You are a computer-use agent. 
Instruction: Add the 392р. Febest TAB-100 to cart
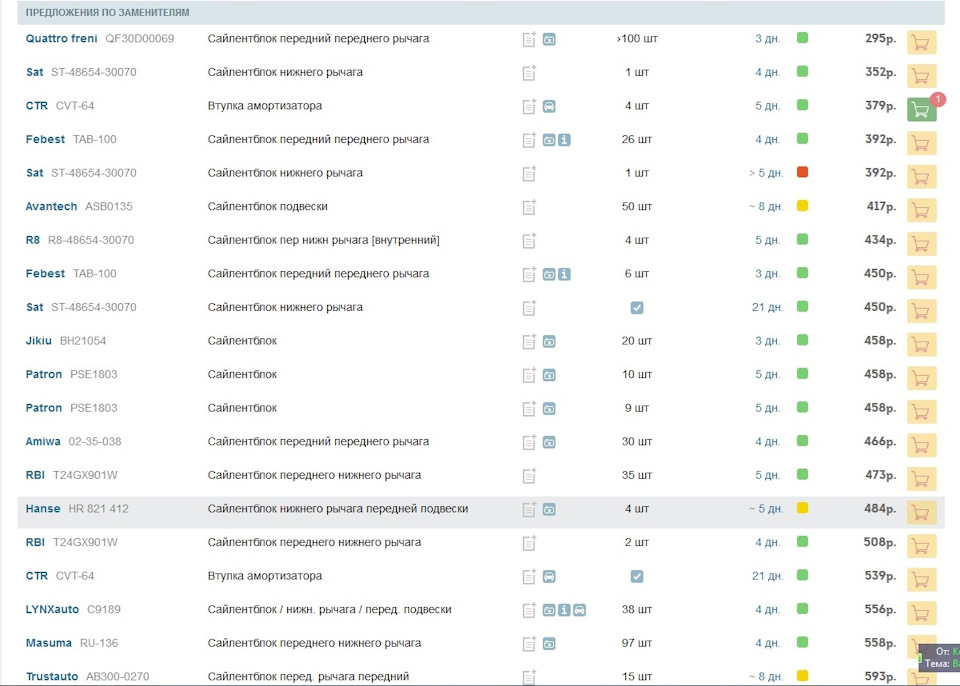coord(921,144)
